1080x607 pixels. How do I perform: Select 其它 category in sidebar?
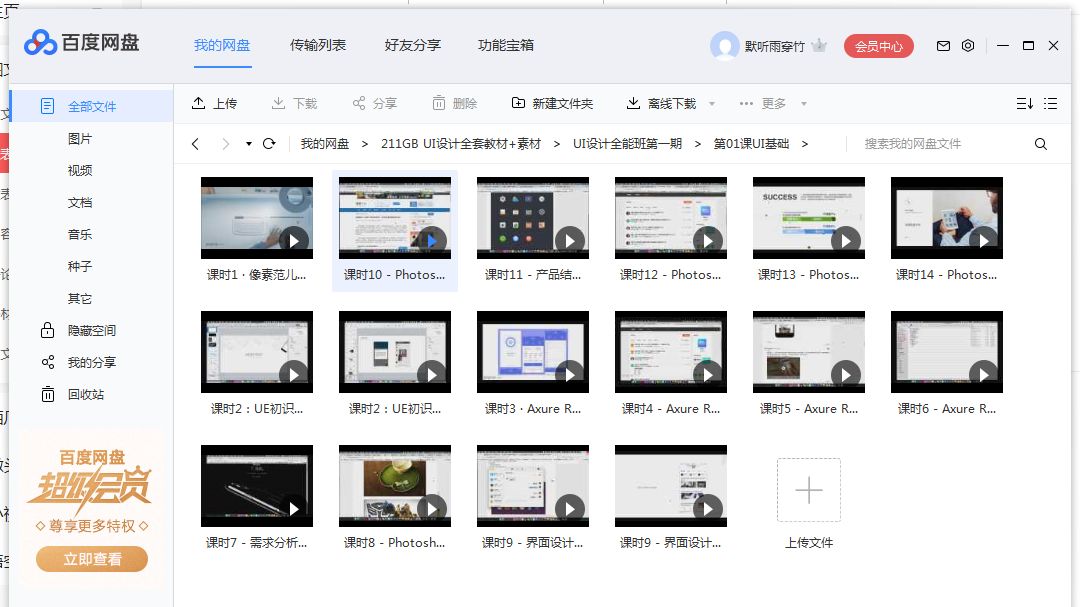coord(80,298)
